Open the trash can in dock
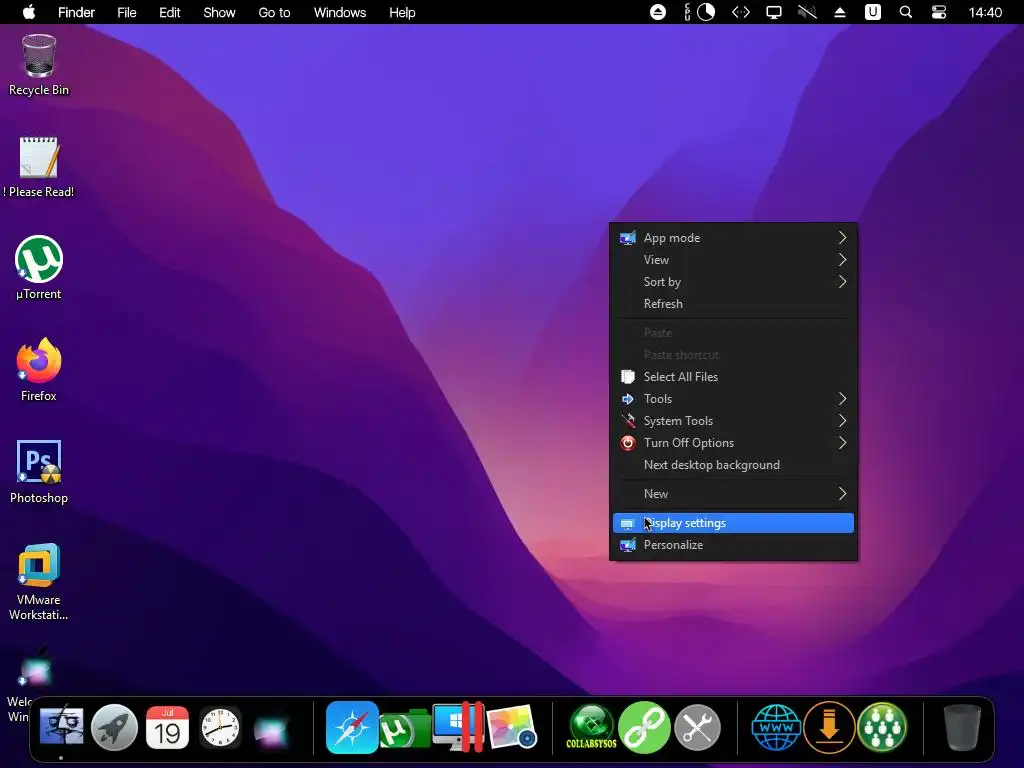Screen dimensions: 1024x768 (x=963, y=727)
